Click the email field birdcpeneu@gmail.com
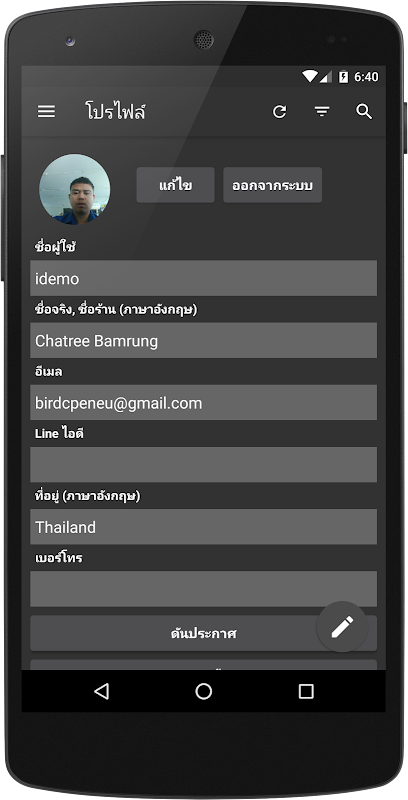The height and width of the screenshot is (800, 408). 203,403
